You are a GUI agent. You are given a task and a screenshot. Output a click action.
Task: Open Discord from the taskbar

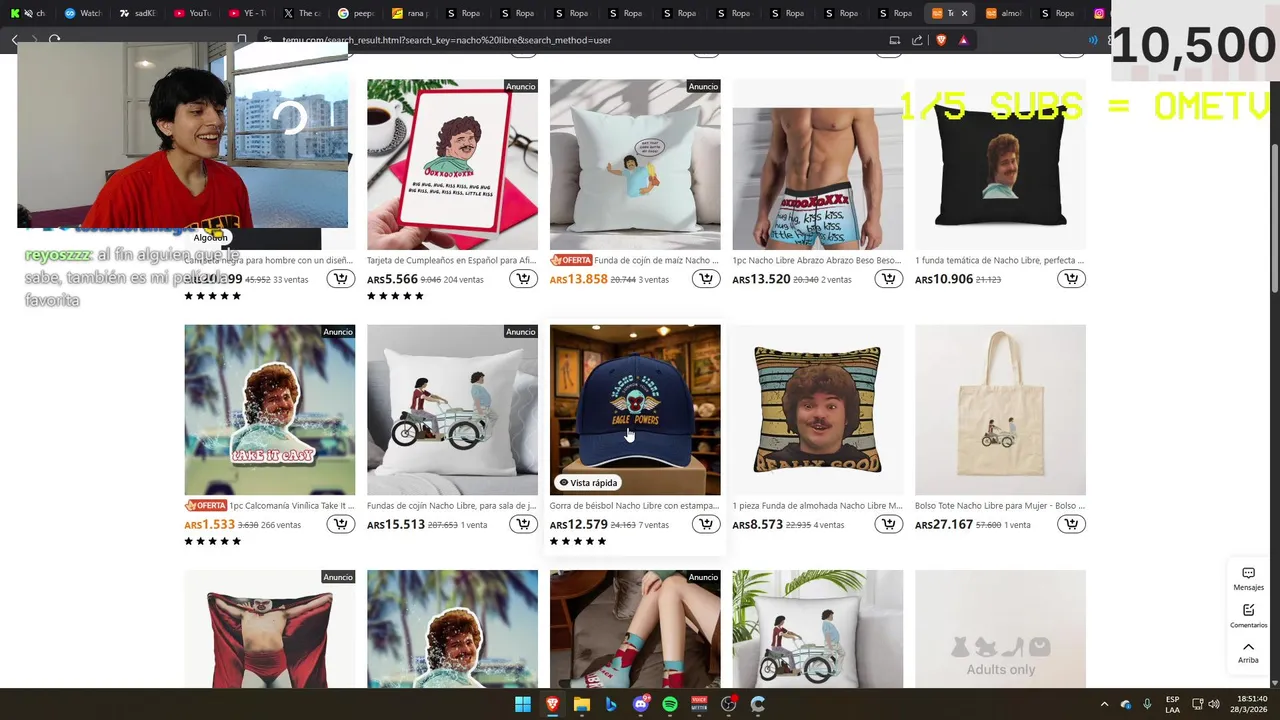(x=641, y=704)
